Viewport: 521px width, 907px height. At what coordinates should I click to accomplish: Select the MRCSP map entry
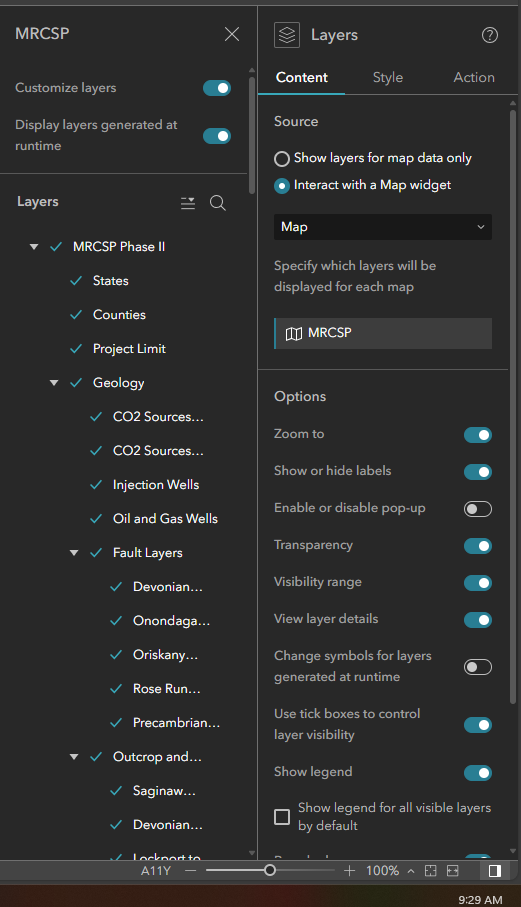(383, 333)
